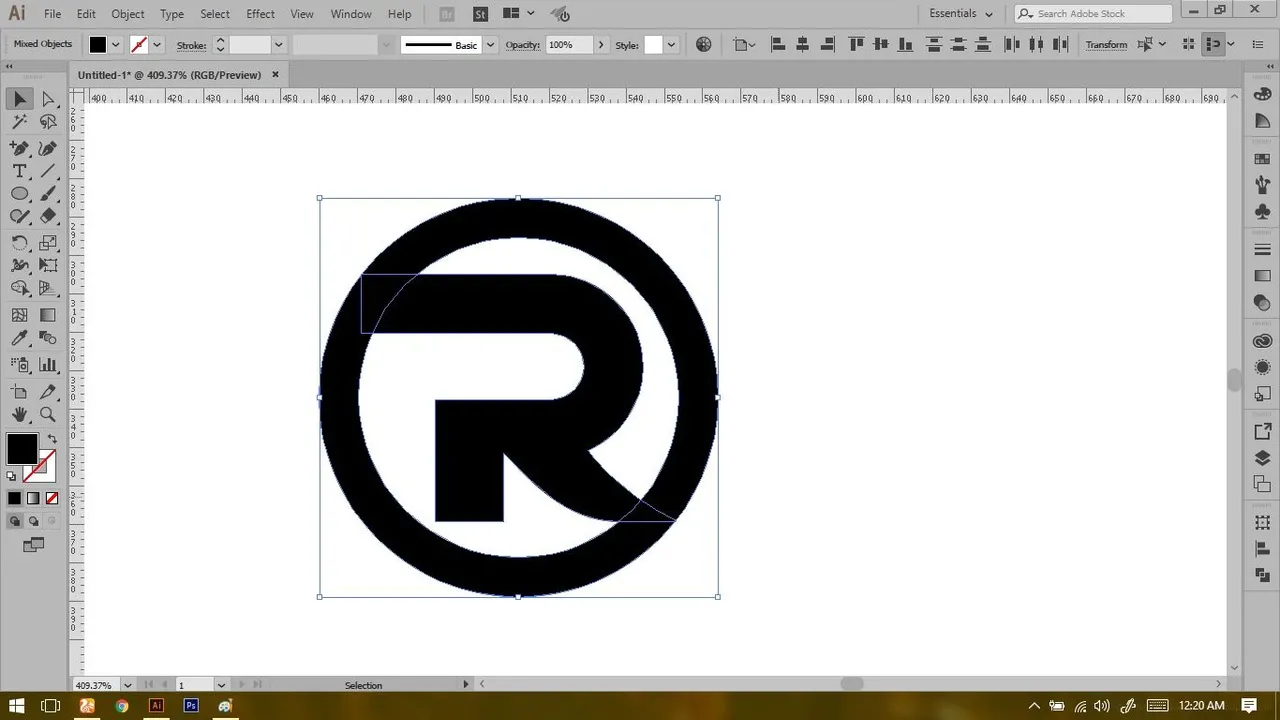This screenshot has width=1280, height=720.
Task: Select the Magic Wand tool
Action: (x=20, y=122)
